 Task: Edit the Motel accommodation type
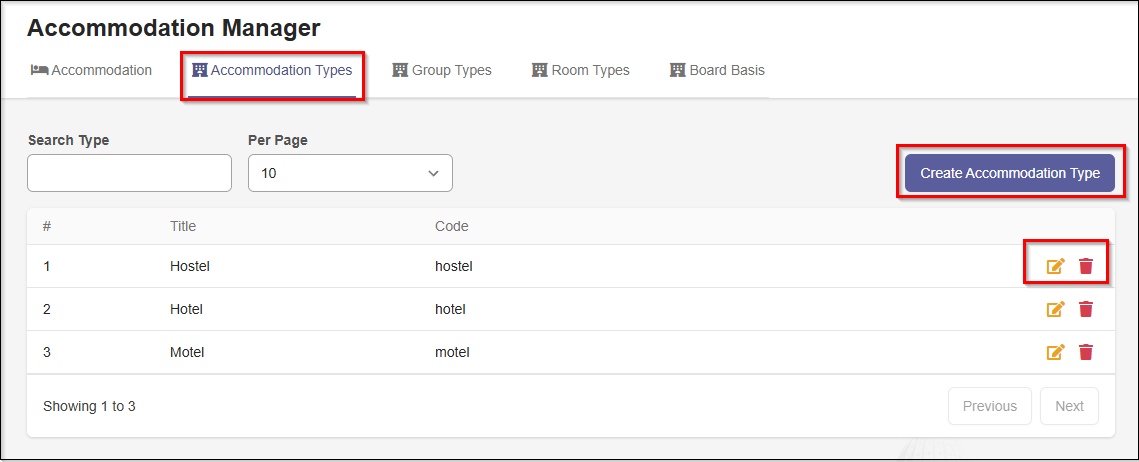pyautogui.click(x=1055, y=352)
